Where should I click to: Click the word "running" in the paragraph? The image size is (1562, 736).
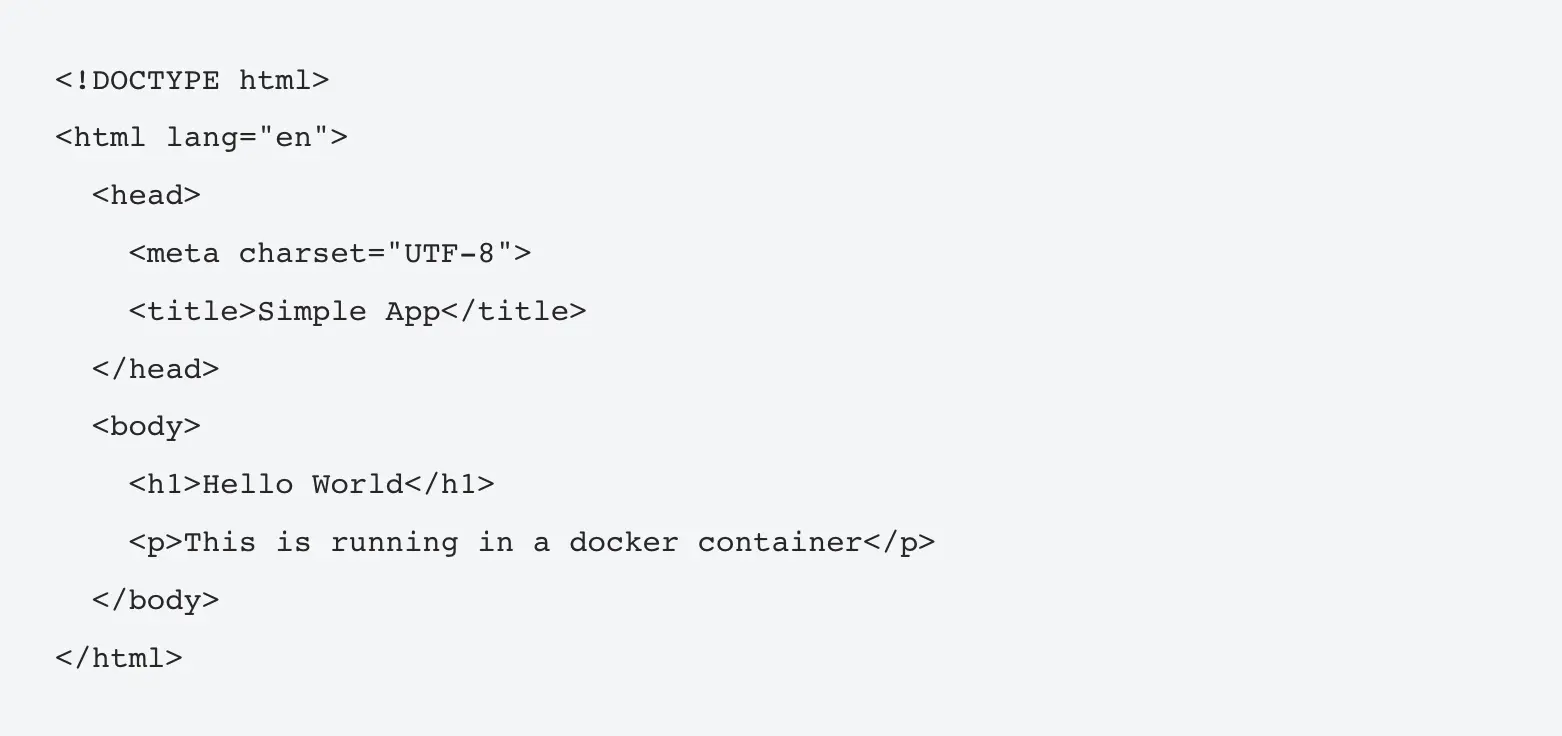[x=394, y=543]
